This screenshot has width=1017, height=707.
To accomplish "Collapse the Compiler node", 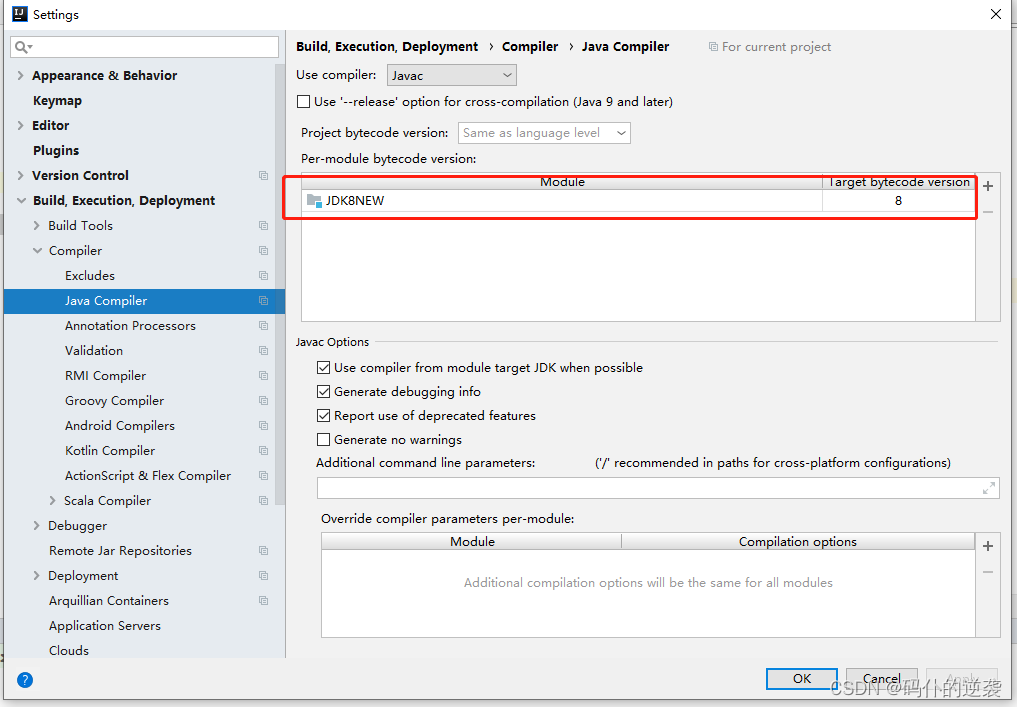I will tap(37, 250).
